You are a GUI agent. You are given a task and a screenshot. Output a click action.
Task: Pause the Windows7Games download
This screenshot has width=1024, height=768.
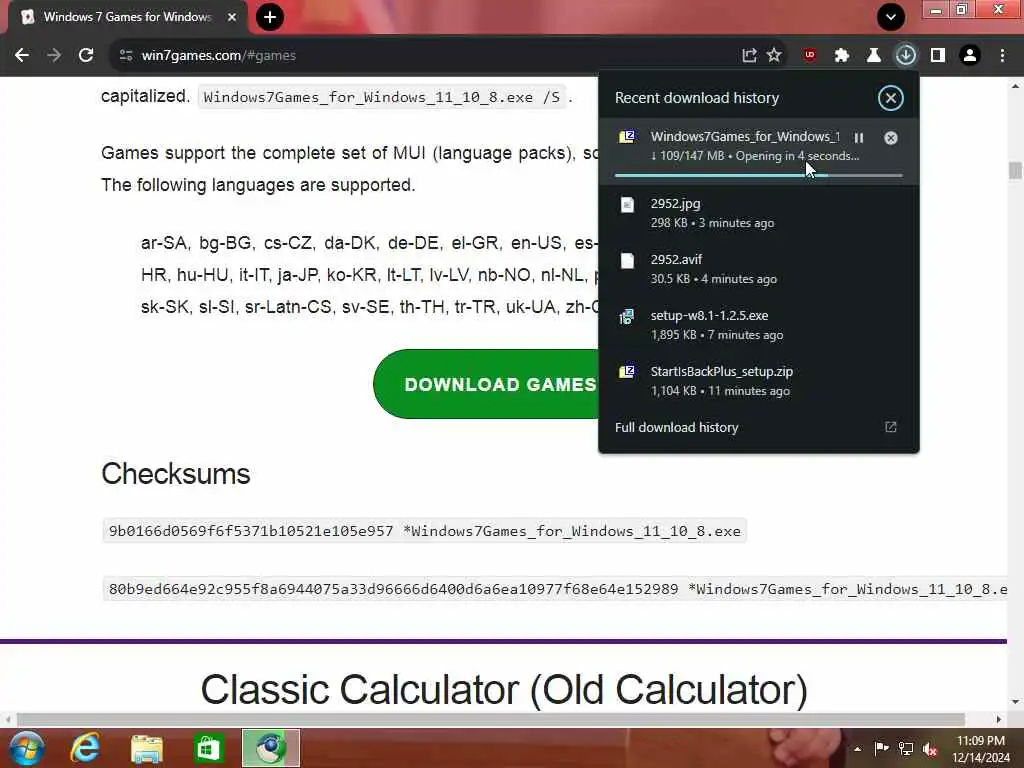click(859, 138)
